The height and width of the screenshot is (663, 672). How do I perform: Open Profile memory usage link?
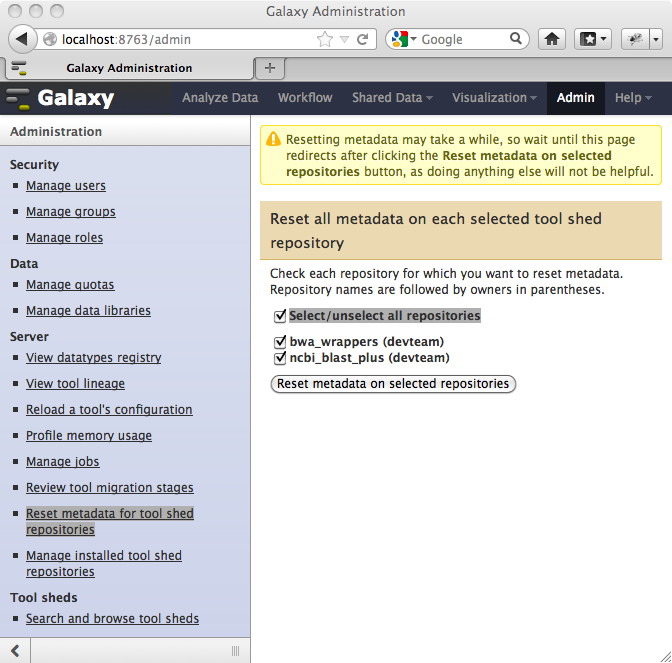(89, 435)
